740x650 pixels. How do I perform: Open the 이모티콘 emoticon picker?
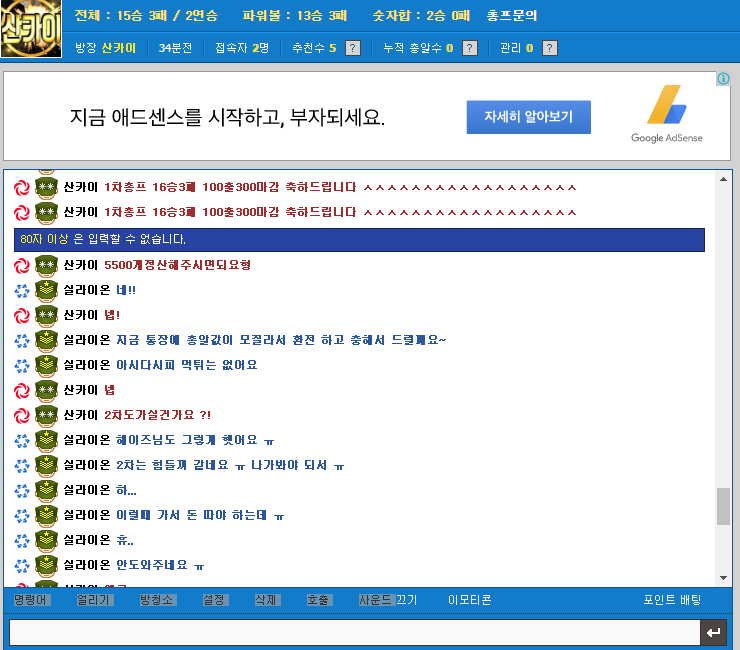470,600
